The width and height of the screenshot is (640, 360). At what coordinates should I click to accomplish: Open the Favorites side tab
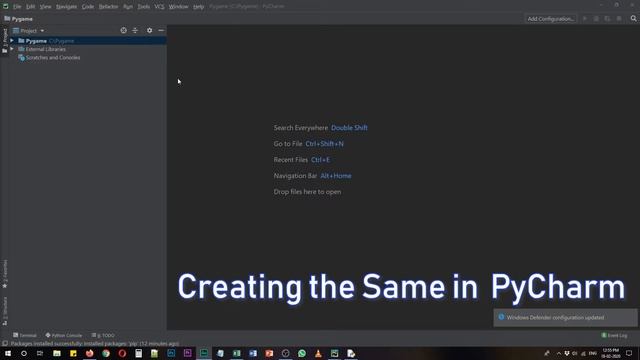pos(5,273)
